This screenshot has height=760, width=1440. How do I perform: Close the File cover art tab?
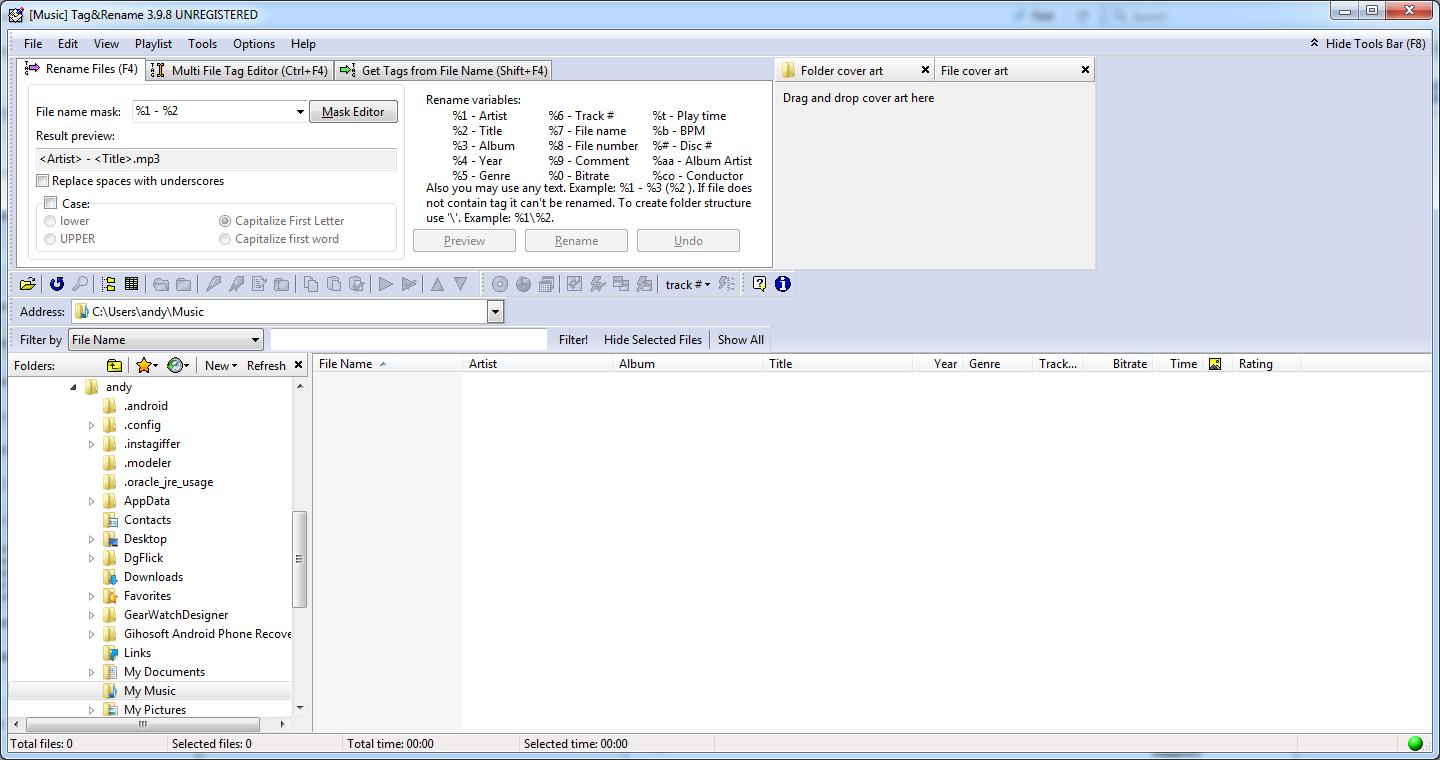(1085, 70)
